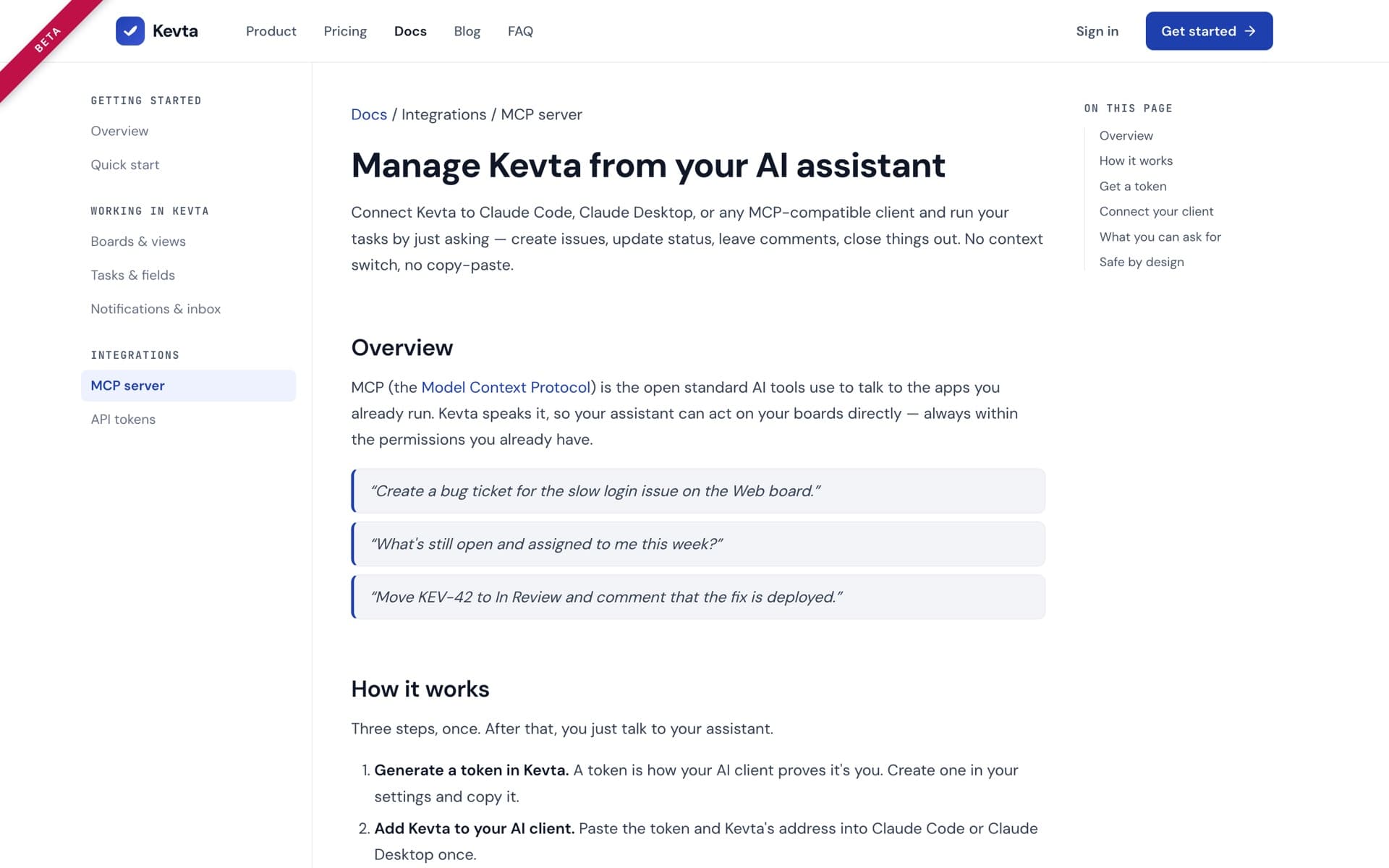1389x868 pixels.
Task: Click the main page title heading
Action: (x=648, y=166)
